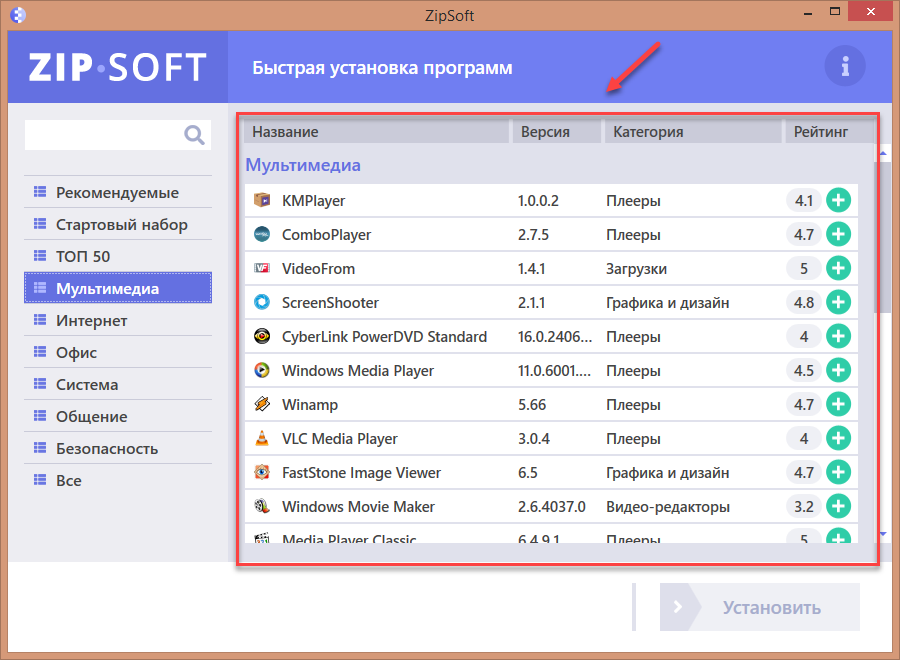Select the Windows Movie Maker name text
Image resolution: width=900 pixels, height=660 pixels.
tap(358, 507)
